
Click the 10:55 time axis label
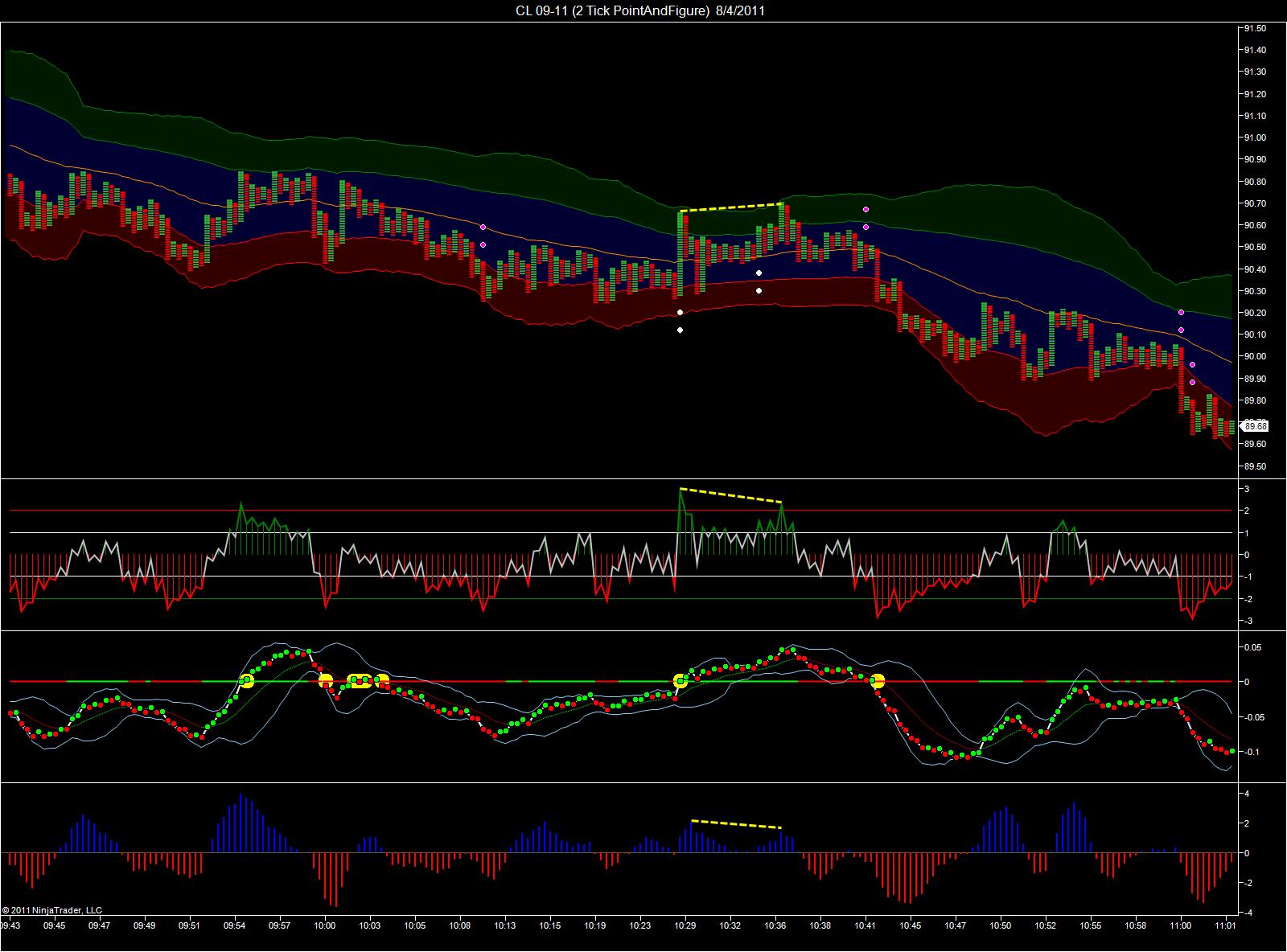(x=1091, y=925)
